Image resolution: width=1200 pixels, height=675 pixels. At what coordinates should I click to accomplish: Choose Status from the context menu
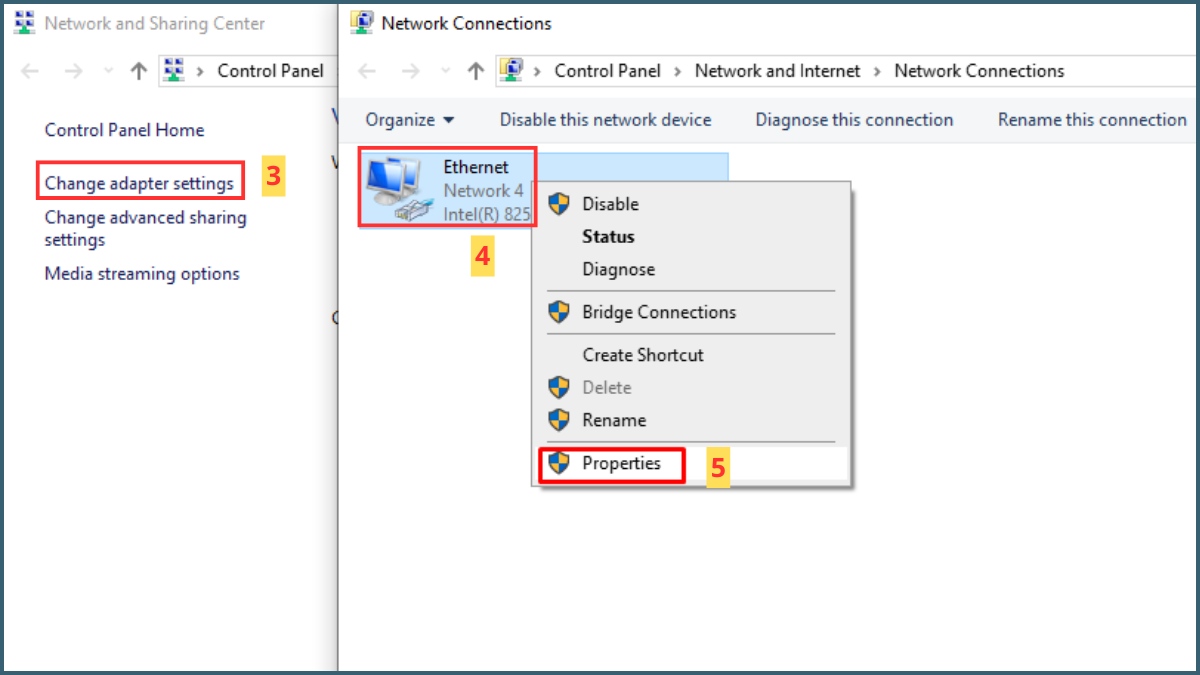coord(608,236)
